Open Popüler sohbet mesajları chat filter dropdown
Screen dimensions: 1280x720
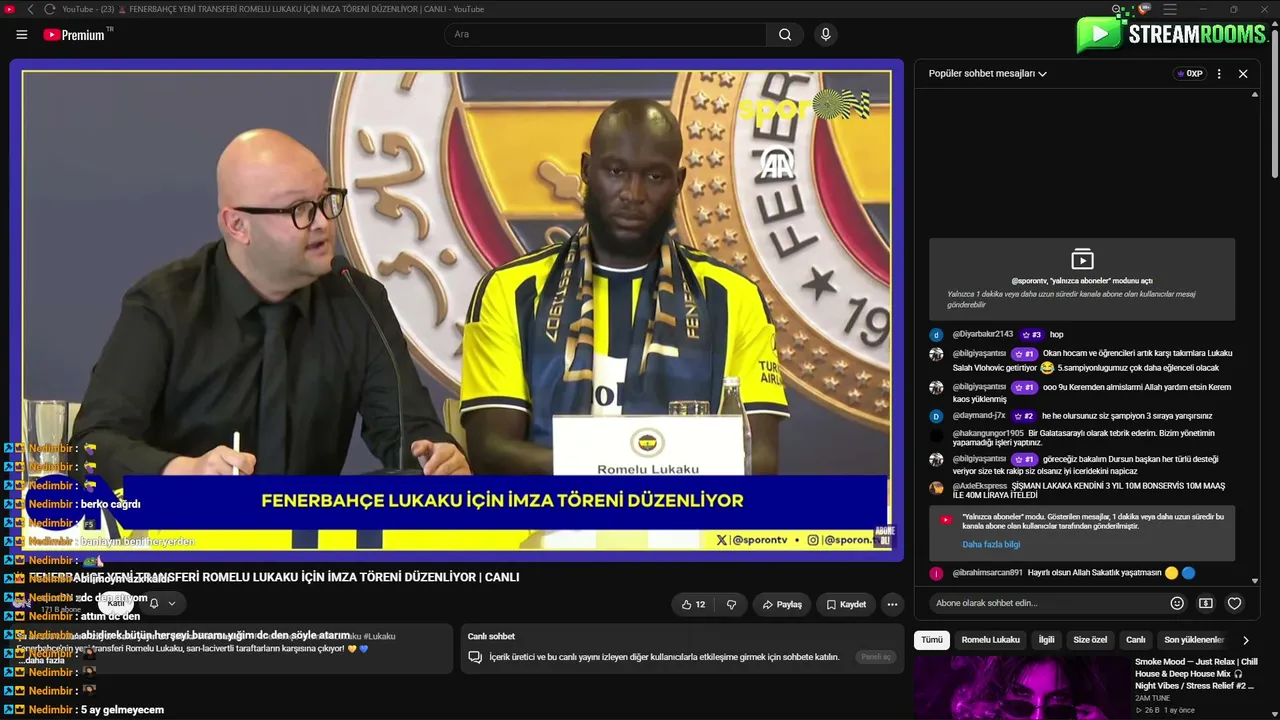coord(987,73)
